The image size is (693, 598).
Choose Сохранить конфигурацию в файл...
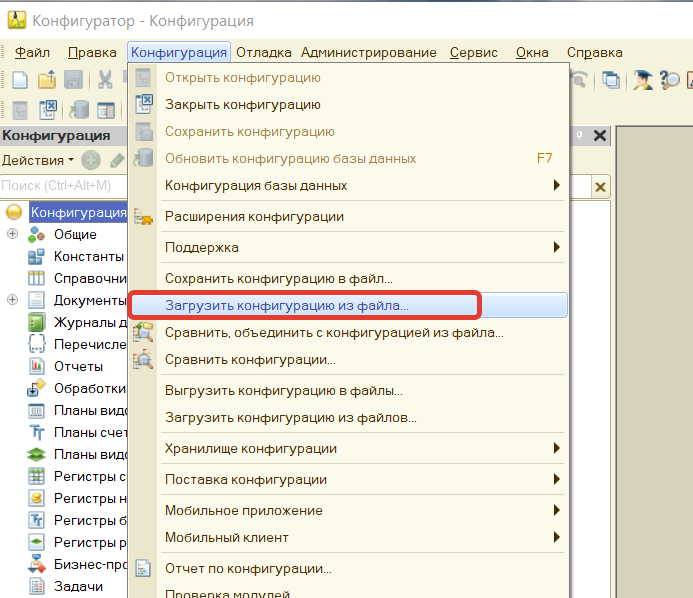click(278, 278)
